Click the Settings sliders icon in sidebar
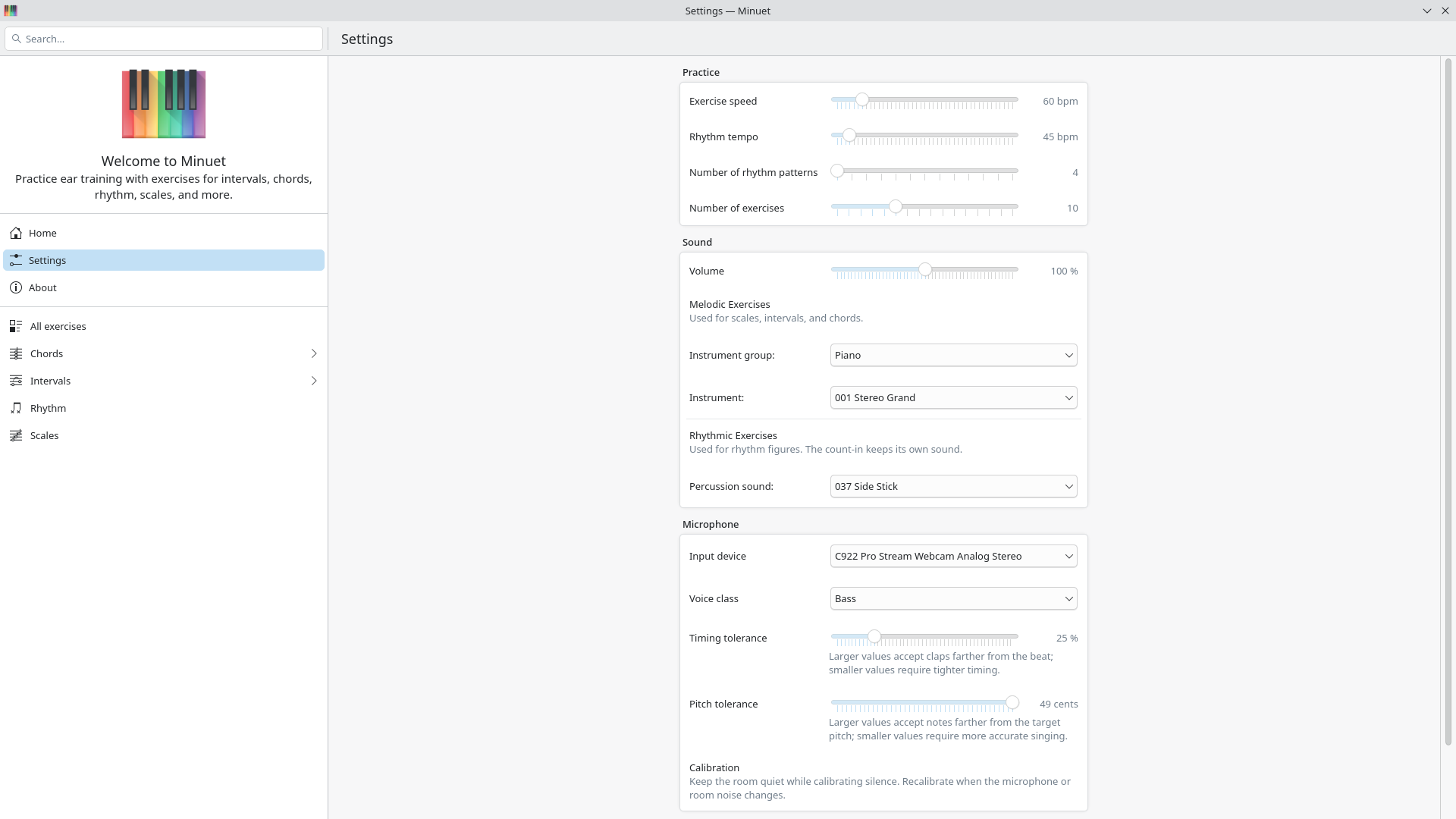 (x=16, y=260)
